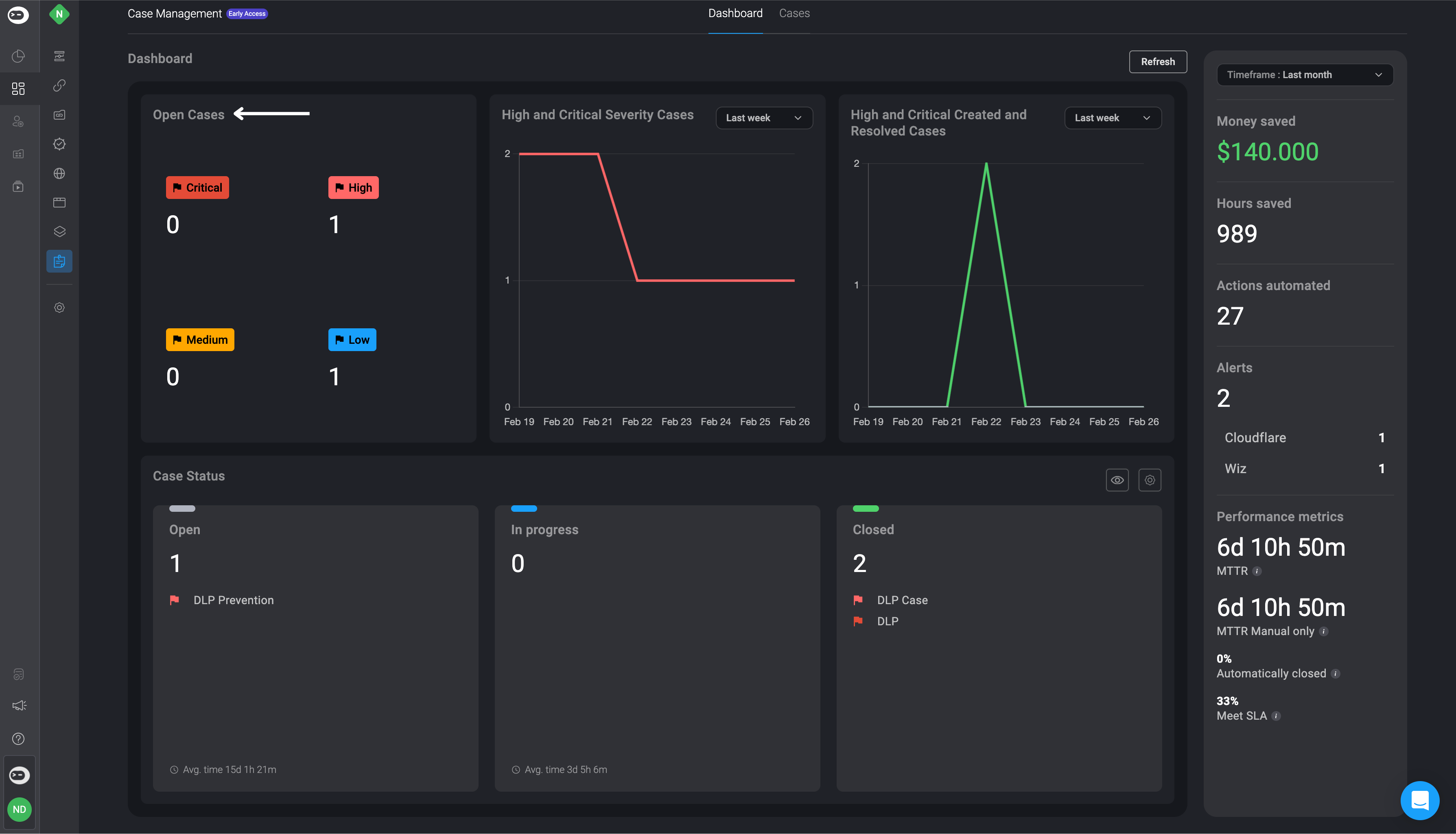Open the pie chart analytics sidebar icon

[18, 56]
